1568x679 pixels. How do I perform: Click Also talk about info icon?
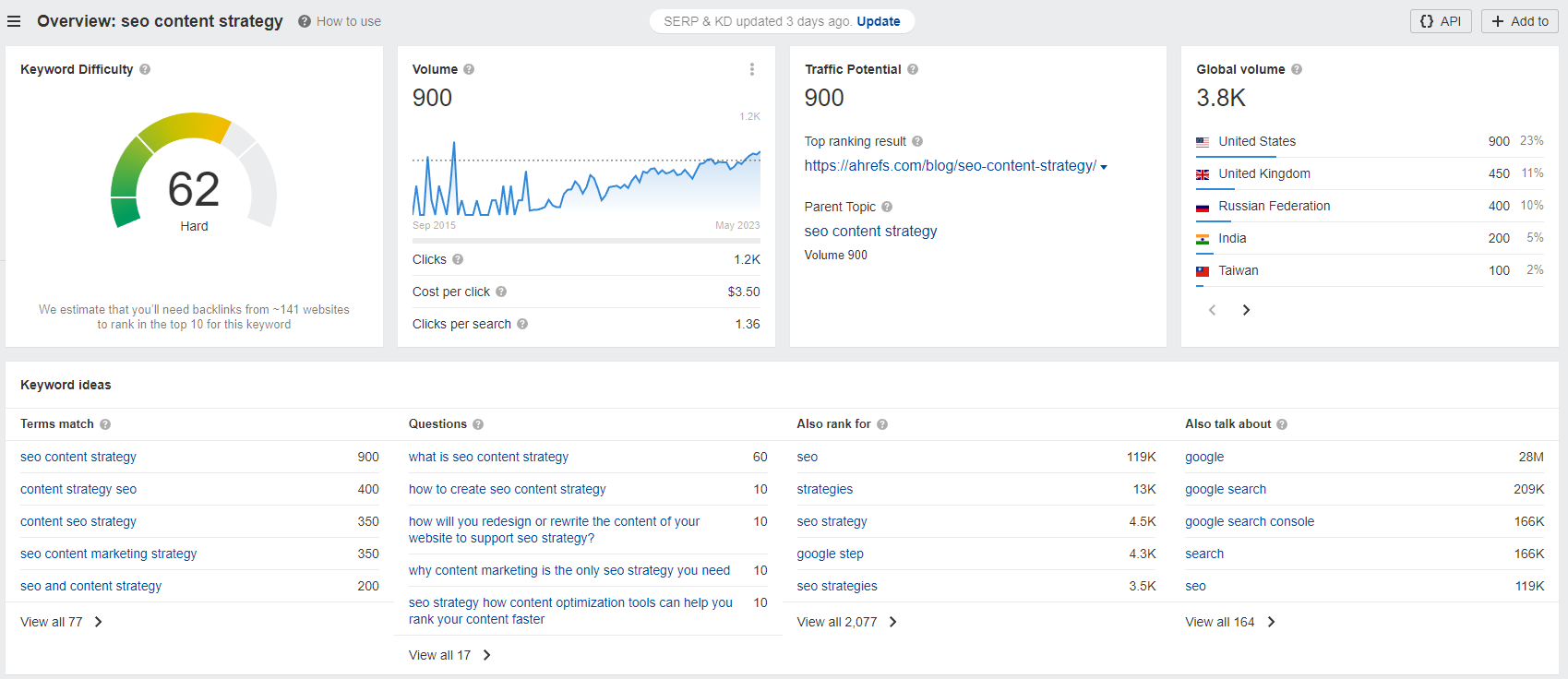pos(1282,424)
